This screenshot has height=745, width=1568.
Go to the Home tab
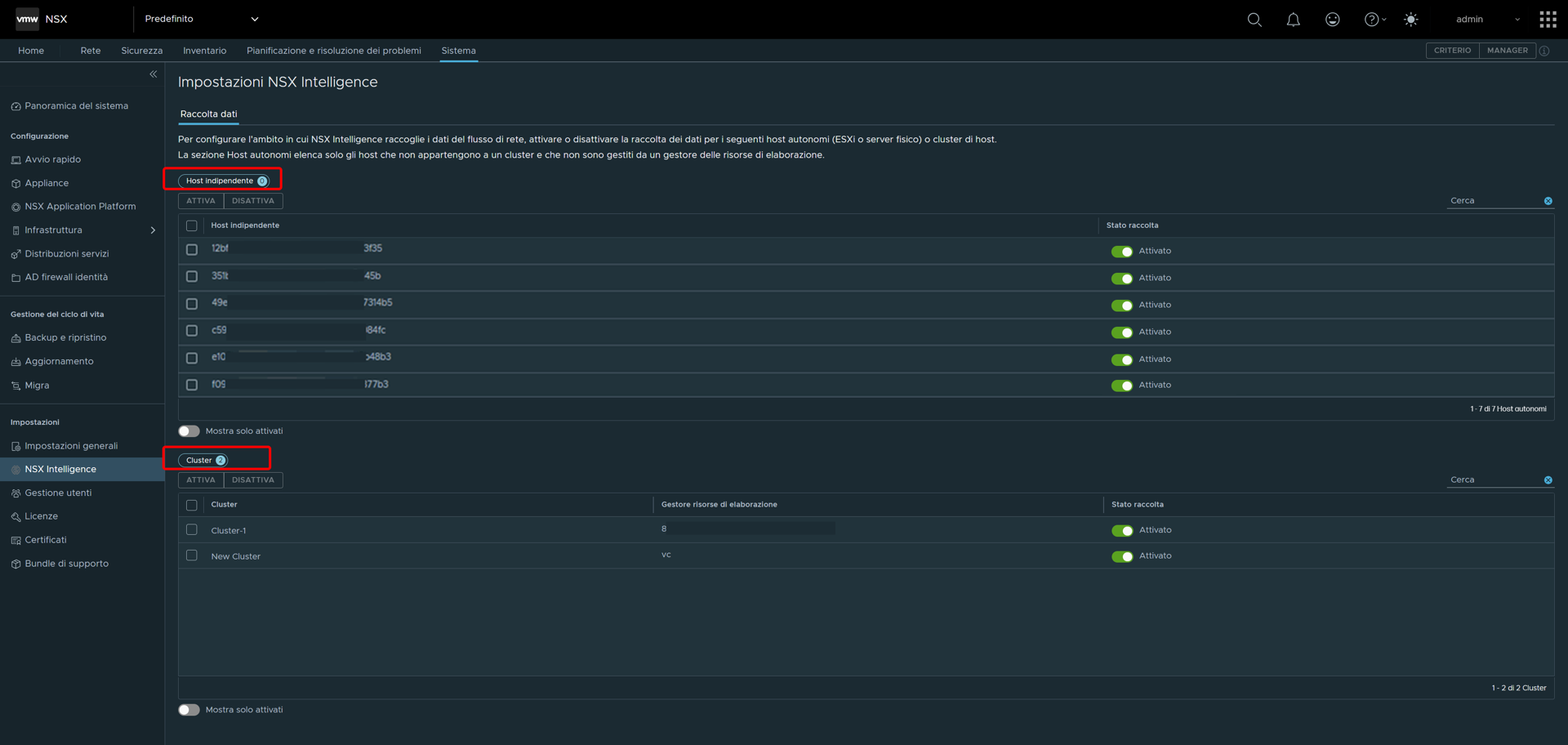tap(31, 51)
